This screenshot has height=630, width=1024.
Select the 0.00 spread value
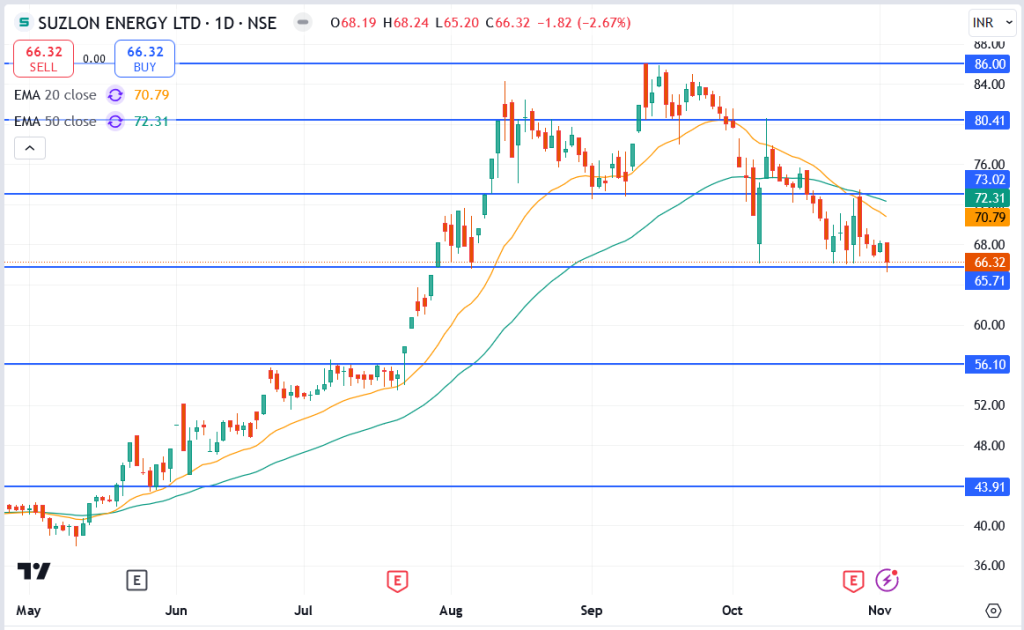[x=94, y=59]
